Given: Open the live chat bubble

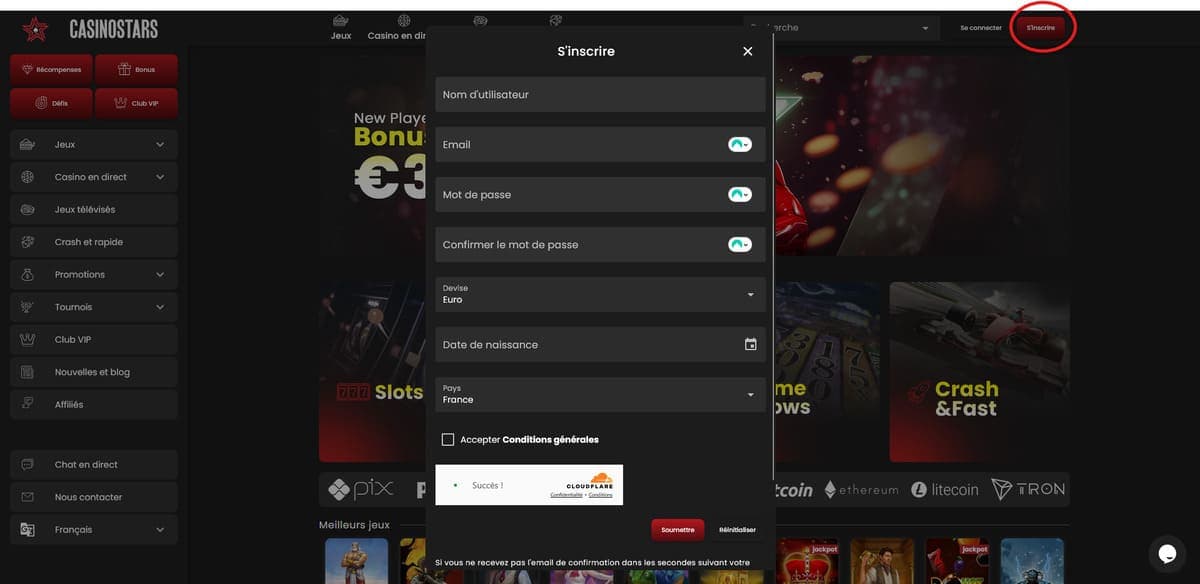Looking at the screenshot, I should (x=1167, y=553).
